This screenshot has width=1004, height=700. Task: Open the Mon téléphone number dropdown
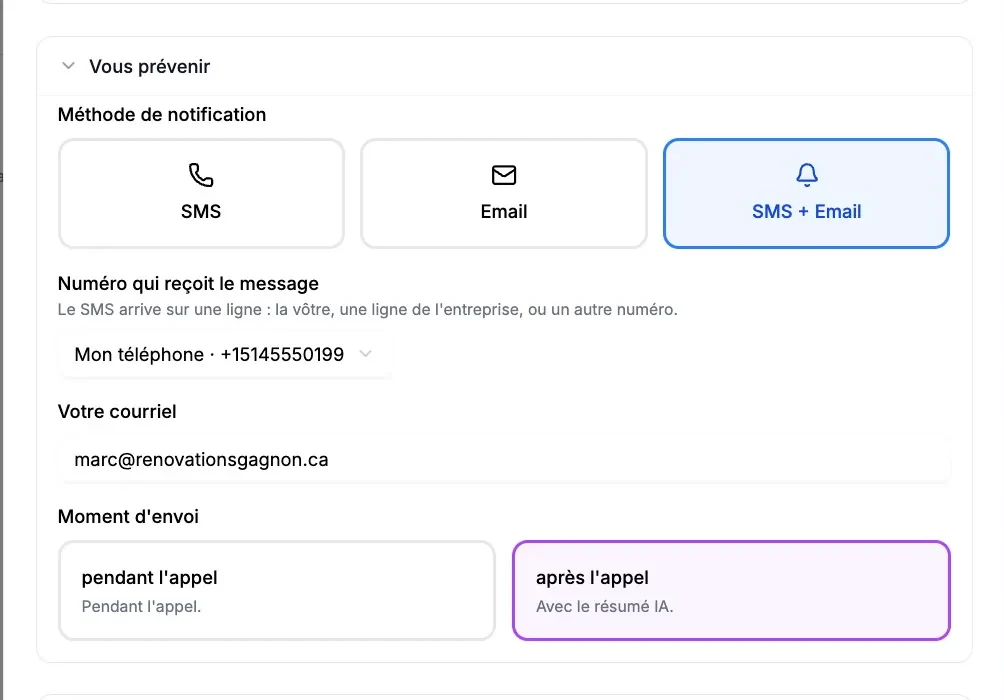224,354
